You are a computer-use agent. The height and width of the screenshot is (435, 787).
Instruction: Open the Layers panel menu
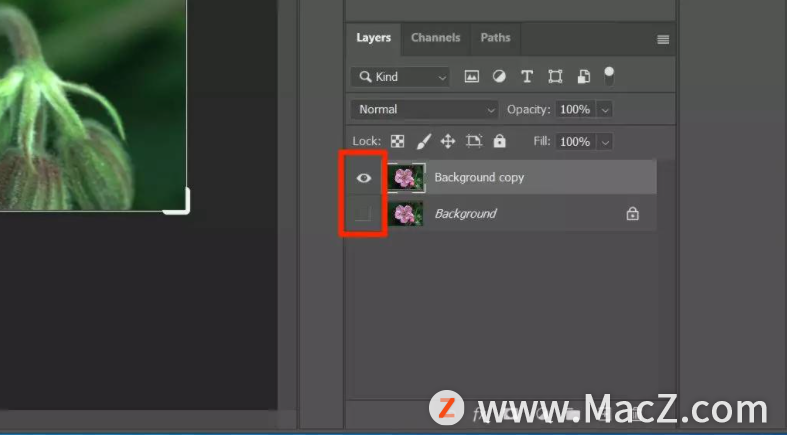tap(663, 39)
